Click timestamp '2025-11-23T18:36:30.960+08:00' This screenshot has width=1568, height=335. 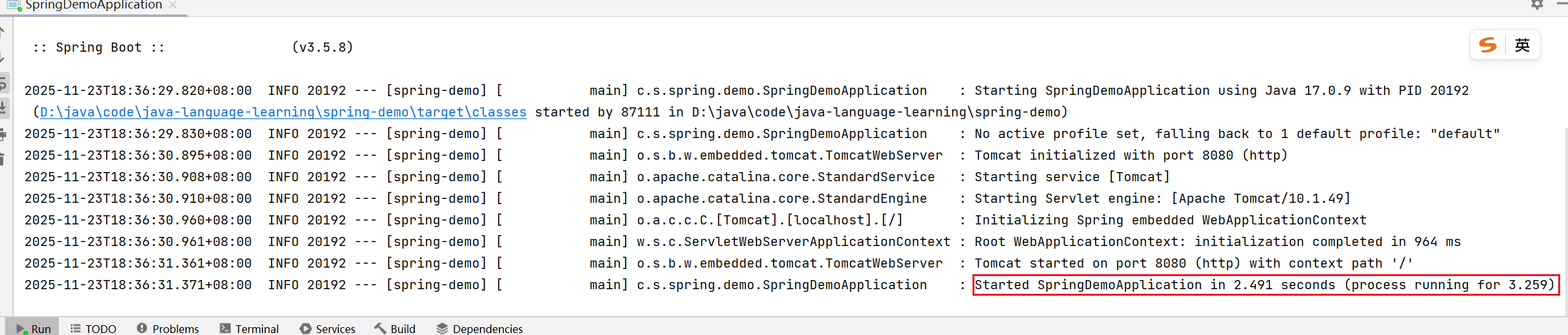138,220
